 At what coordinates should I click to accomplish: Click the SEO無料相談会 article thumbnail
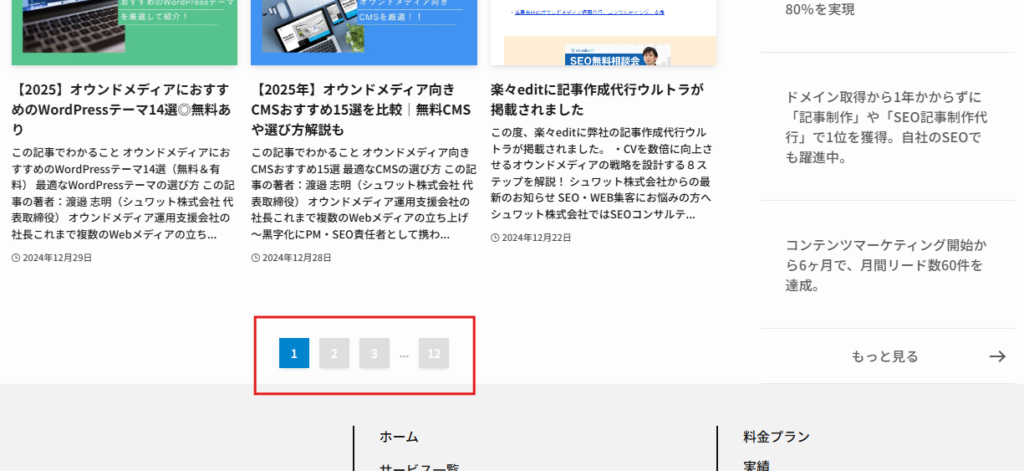tap(603, 32)
